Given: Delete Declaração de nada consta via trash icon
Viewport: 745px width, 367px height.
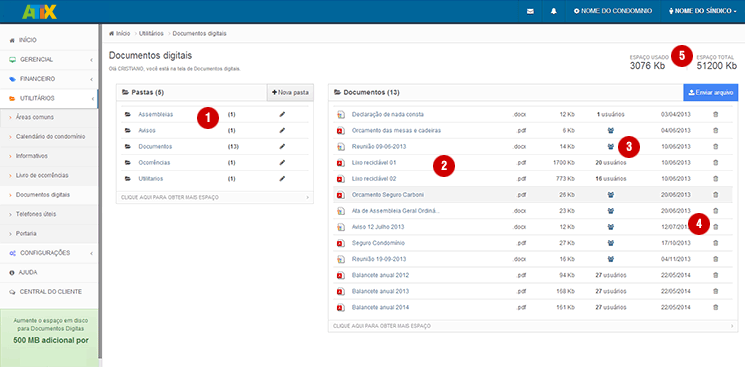Looking at the screenshot, I should (716, 115).
